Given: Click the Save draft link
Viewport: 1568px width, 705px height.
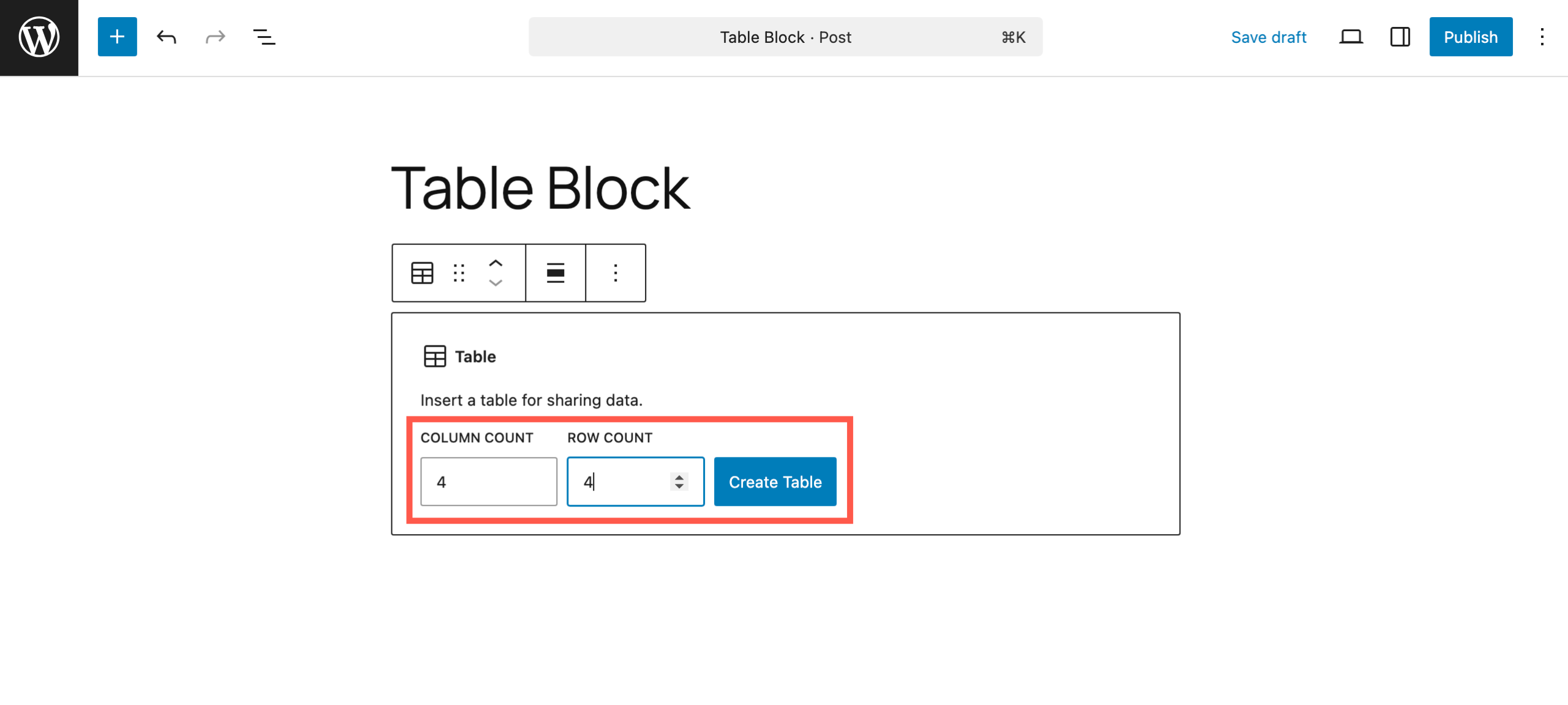Looking at the screenshot, I should click(1268, 37).
